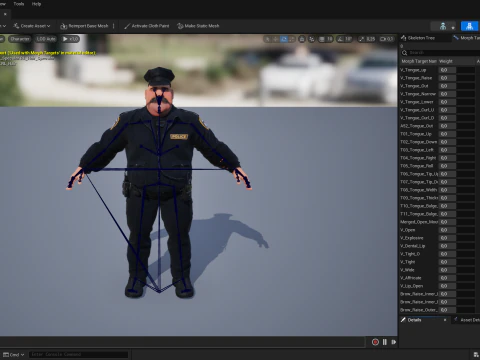Image resolution: width=480 pixels, height=360 pixels.
Task: Click the V_Tongue_Narrow weight value
Action: (x=448, y=94)
